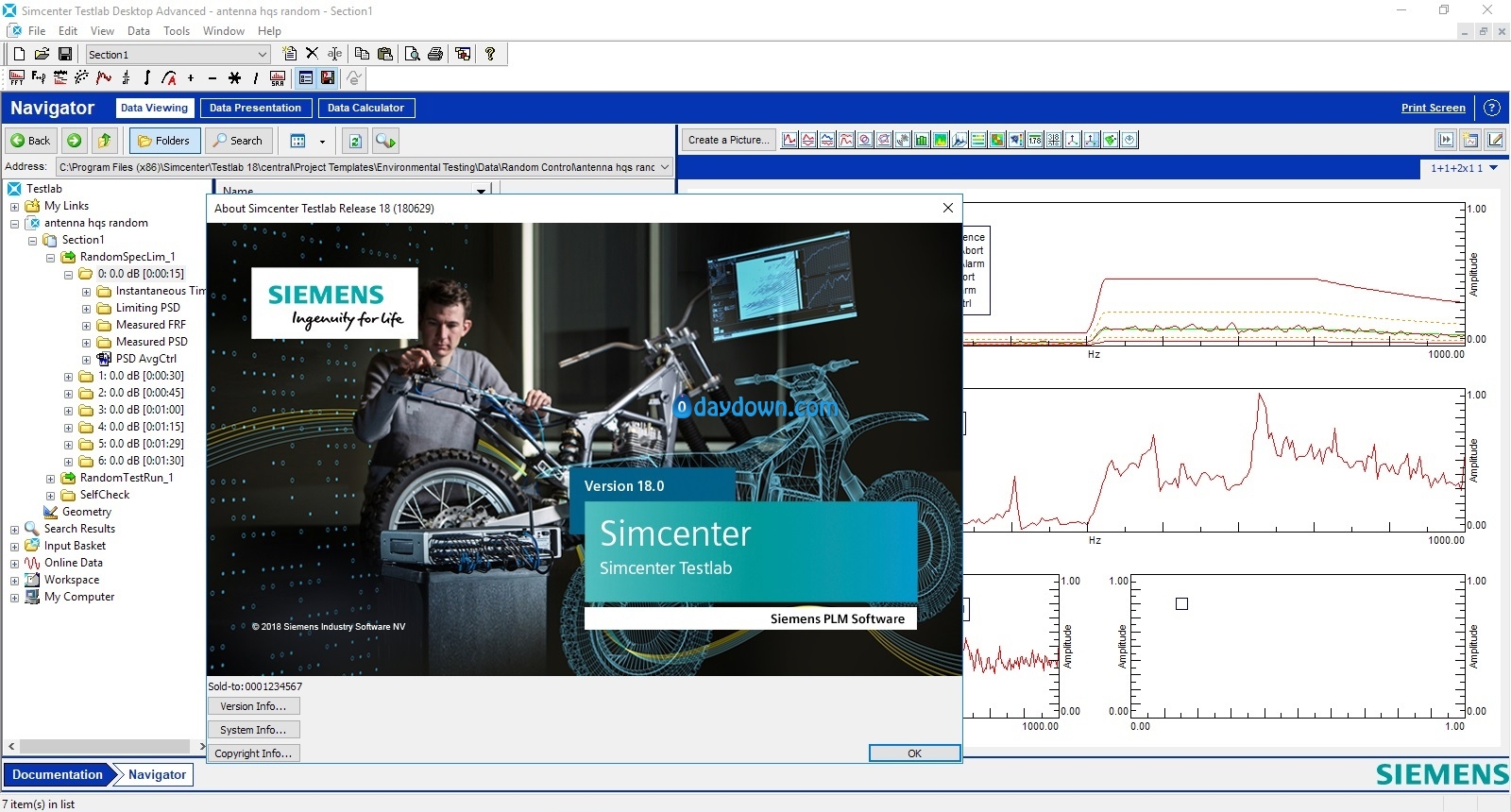Click the New document icon
The width and height of the screenshot is (1511, 812).
[x=19, y=54]
